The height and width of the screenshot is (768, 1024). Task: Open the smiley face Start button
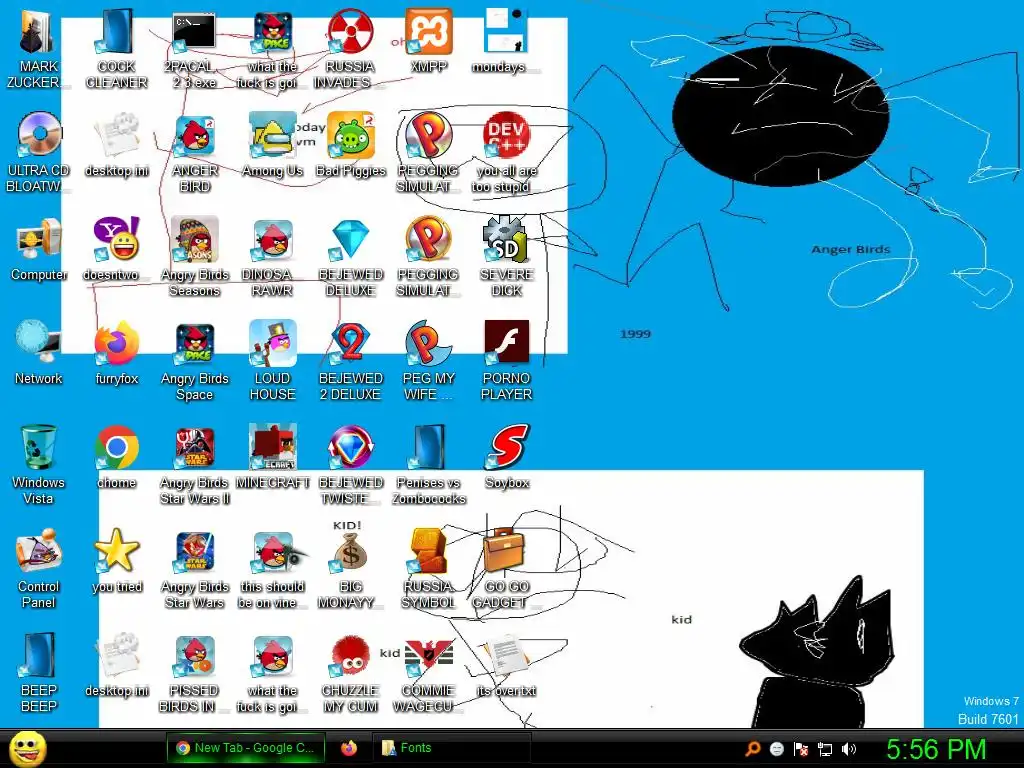coord(27,748)
